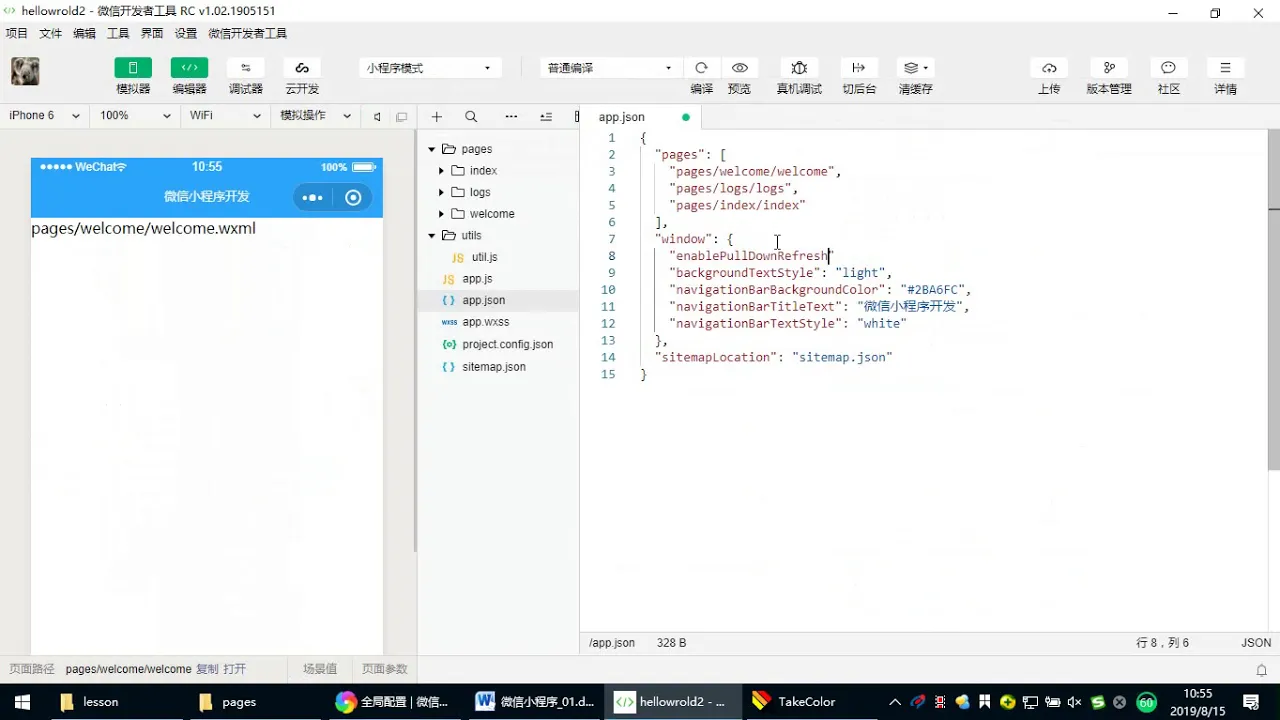
Task: Click the simulator capsule close circle
Action: [353, 197]
